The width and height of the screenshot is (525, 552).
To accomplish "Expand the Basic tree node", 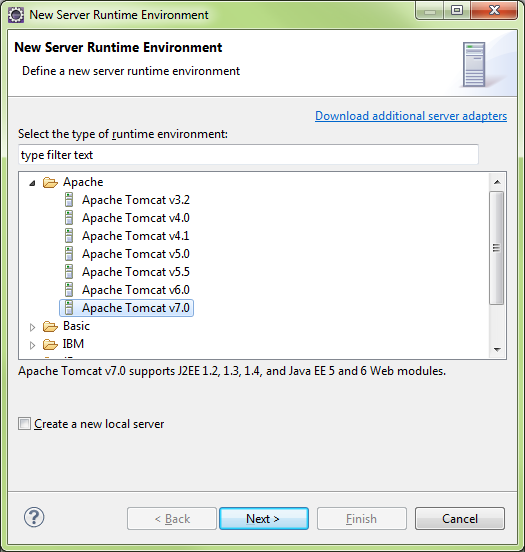I will (x=32, y=327).
